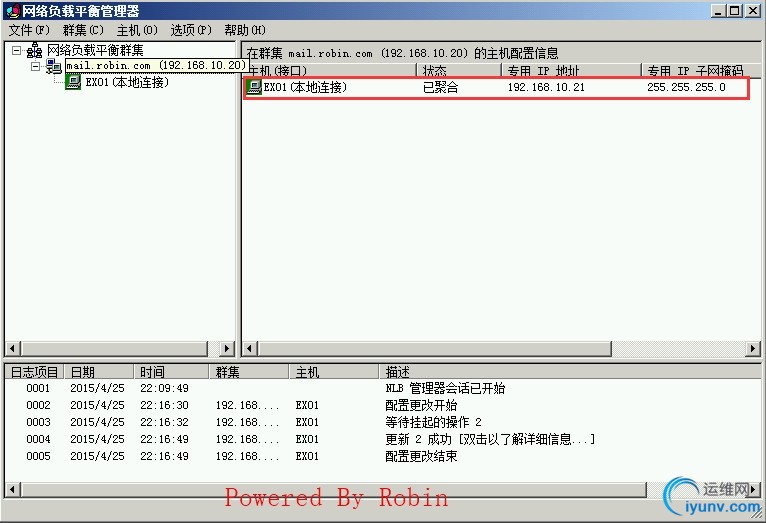Sort by 专用 IP 子网掩码 column header
766x523 pixels.
point(701,70)
